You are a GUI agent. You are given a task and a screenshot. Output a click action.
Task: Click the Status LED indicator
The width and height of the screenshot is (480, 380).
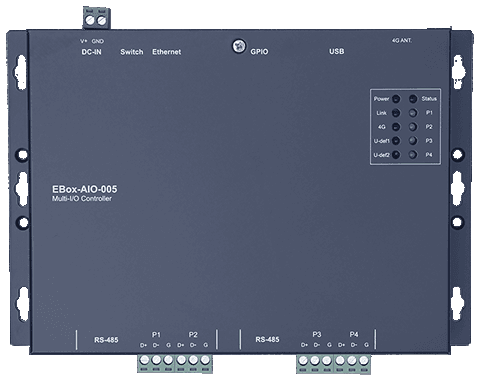(x=413, y=99)
